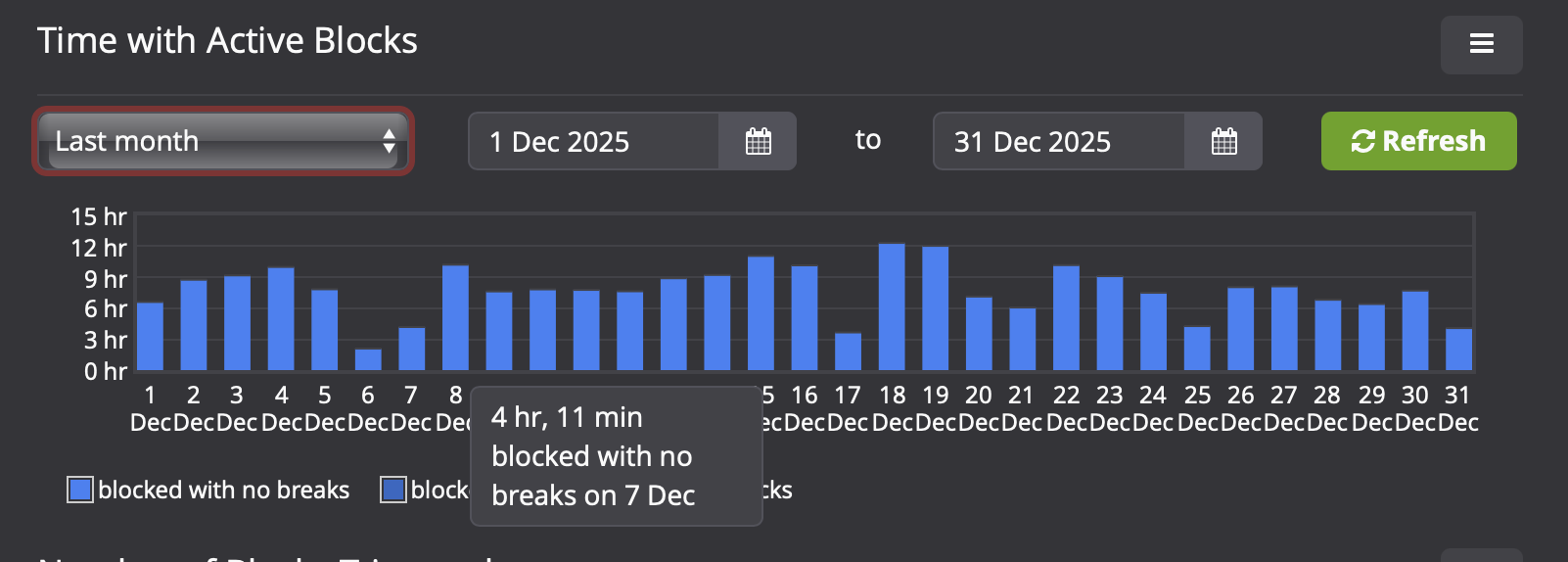Open calendar picker for end date

tap(1223, 141)
